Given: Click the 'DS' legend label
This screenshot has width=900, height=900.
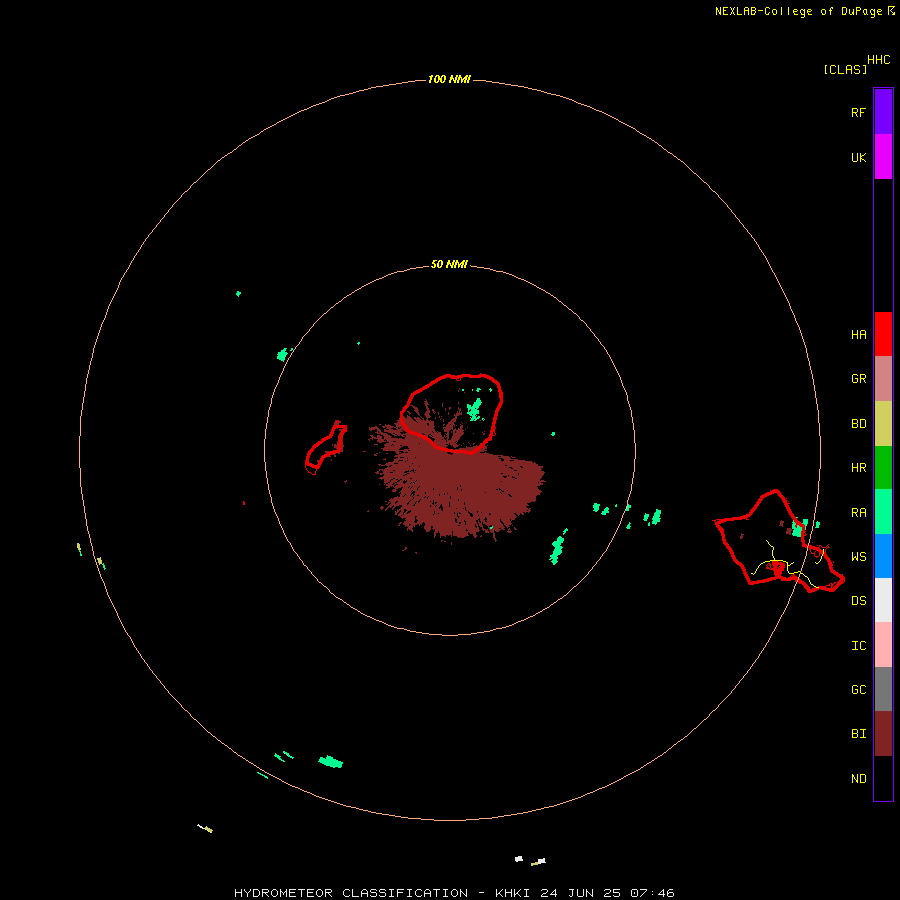Looking at the screenshot, I should tap(858, 601).
